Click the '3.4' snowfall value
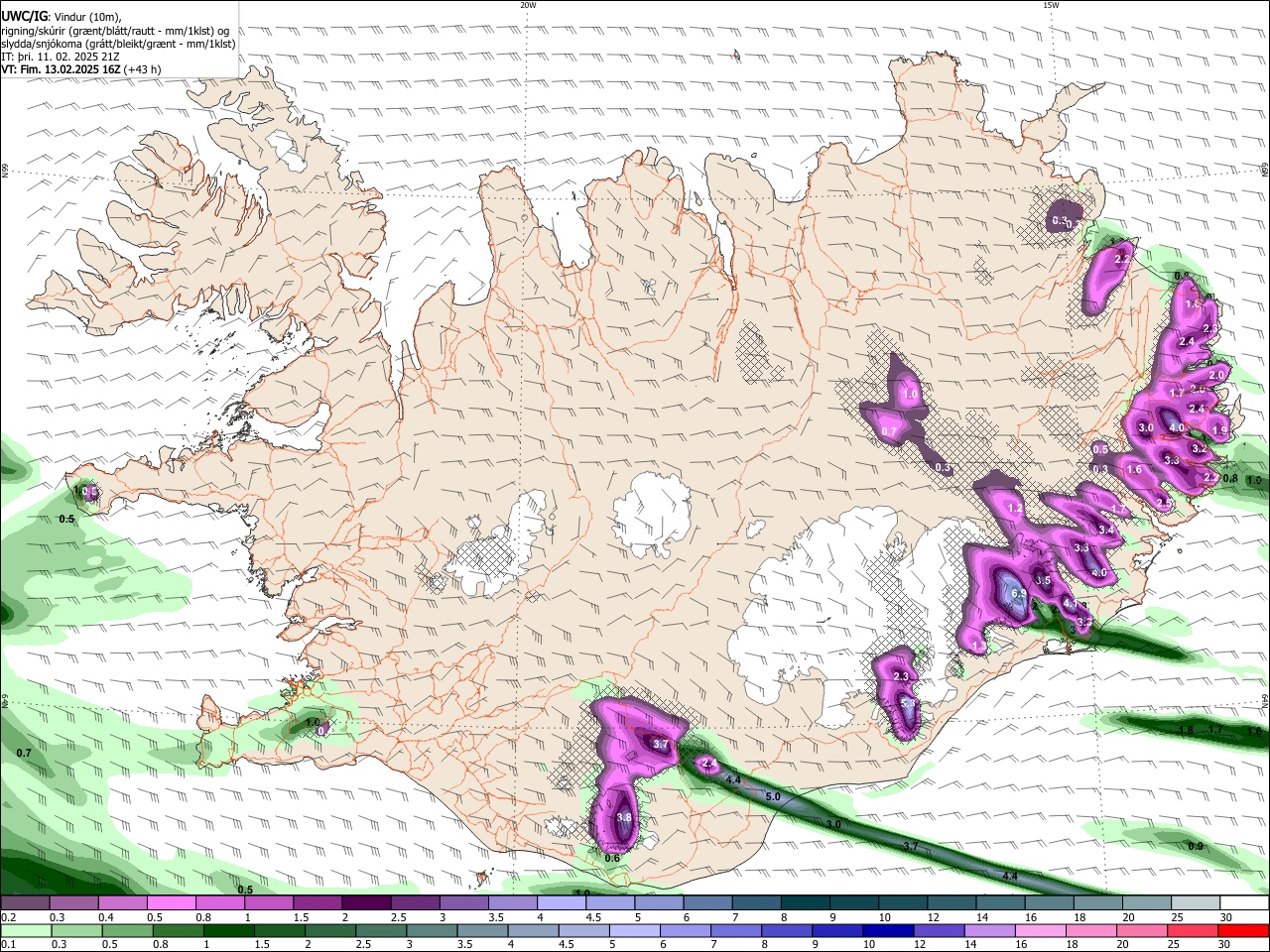Image resolution: width=1270 pixels, height=952 pixels. click(x=1107, y=531)
